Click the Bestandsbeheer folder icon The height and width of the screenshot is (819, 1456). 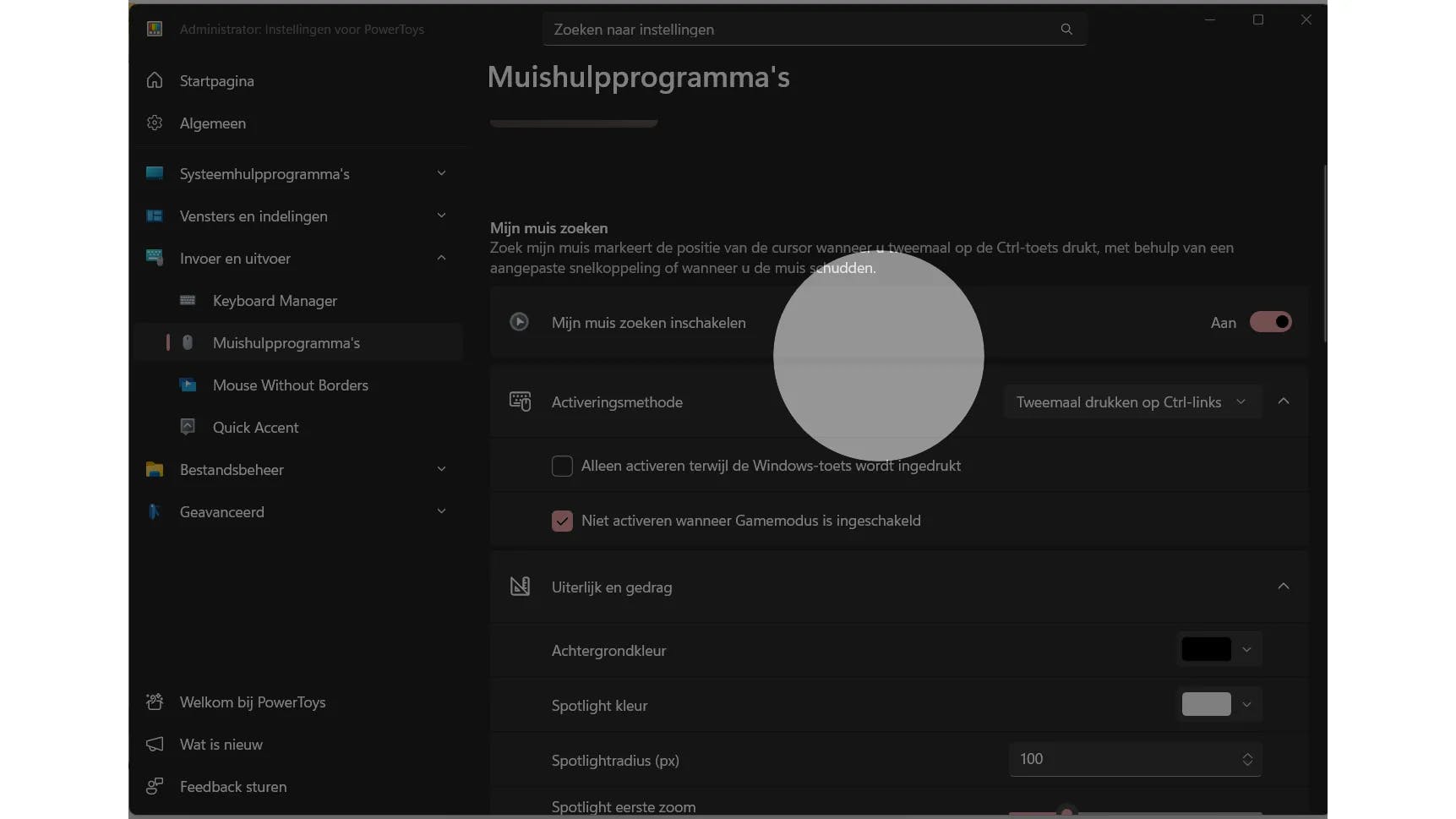[x=155, y=469]
